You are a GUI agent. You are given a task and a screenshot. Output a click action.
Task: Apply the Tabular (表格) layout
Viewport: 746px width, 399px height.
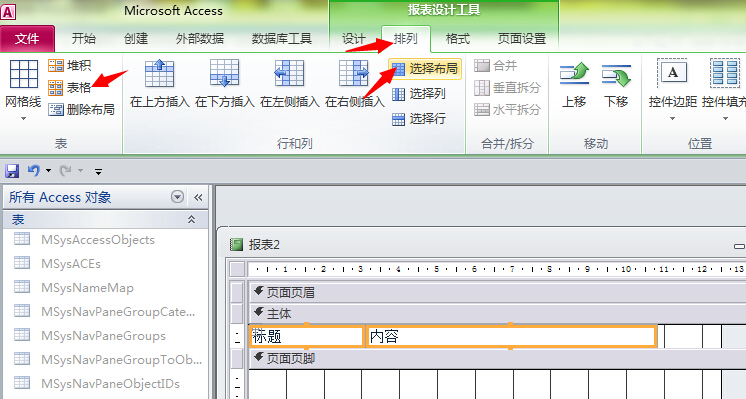69,88
